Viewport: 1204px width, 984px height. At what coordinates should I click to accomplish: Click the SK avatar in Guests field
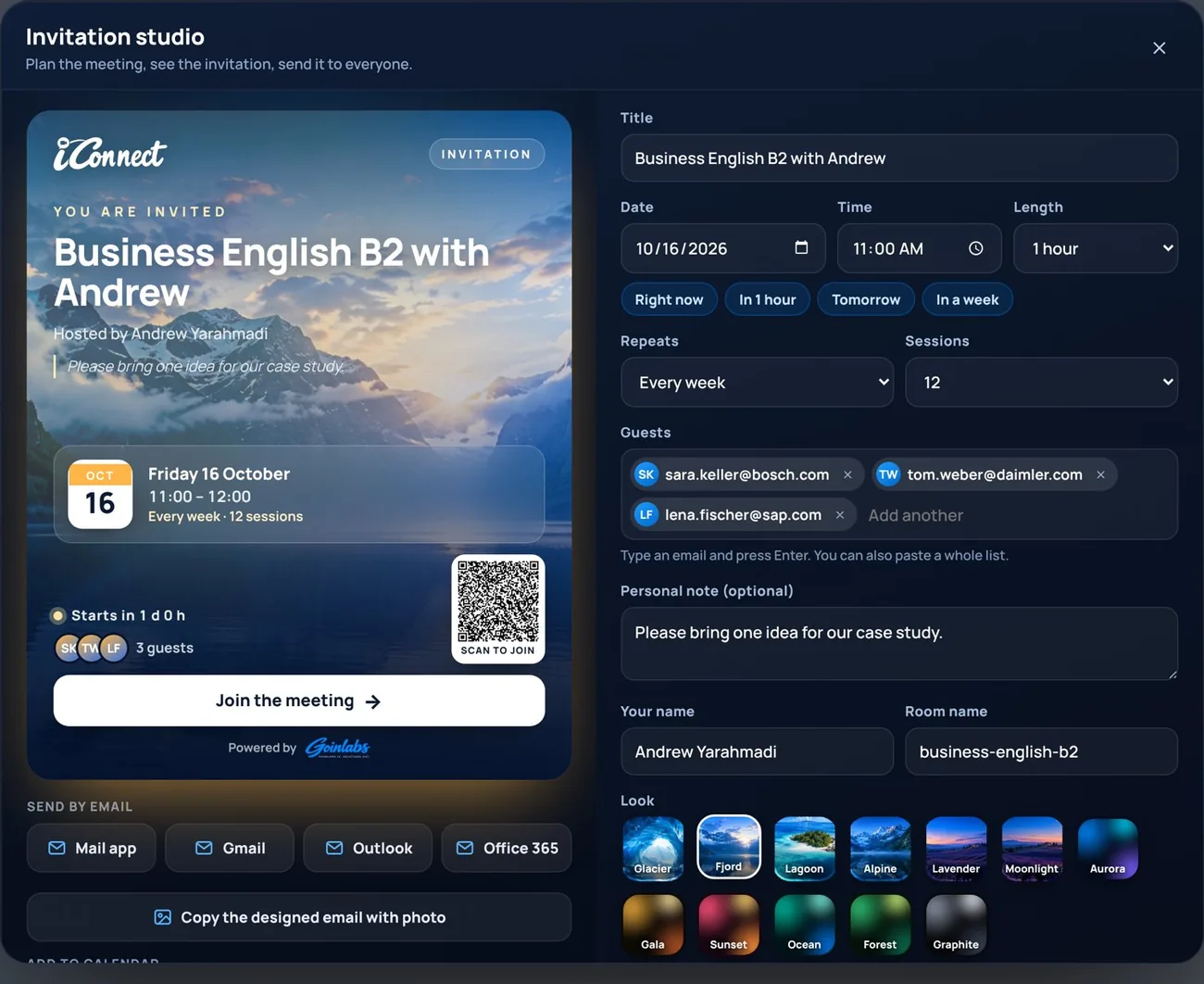[x=646, y=474]
